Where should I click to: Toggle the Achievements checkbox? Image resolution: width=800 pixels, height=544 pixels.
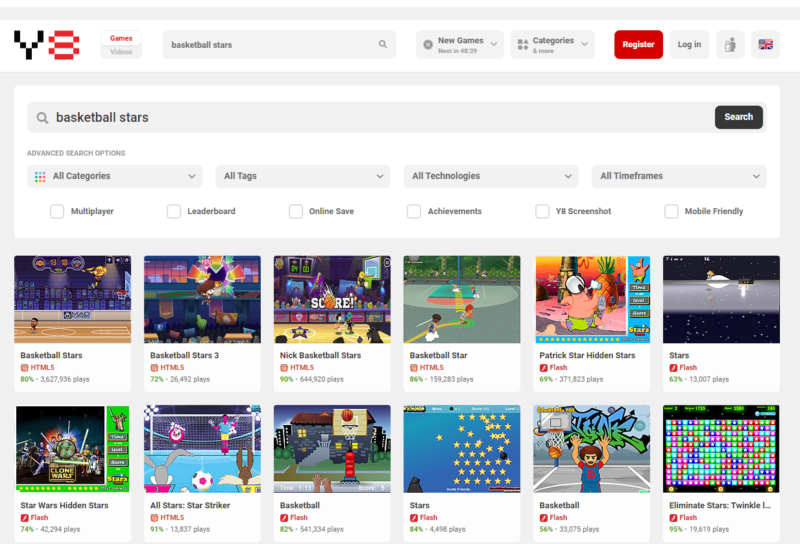(x=414, y=211)
